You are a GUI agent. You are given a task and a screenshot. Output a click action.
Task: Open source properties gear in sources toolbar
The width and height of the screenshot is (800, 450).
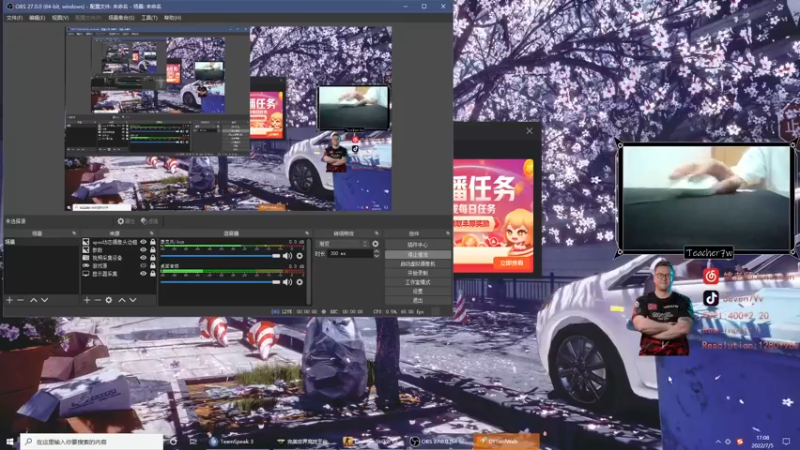click(x=109, y=300)
